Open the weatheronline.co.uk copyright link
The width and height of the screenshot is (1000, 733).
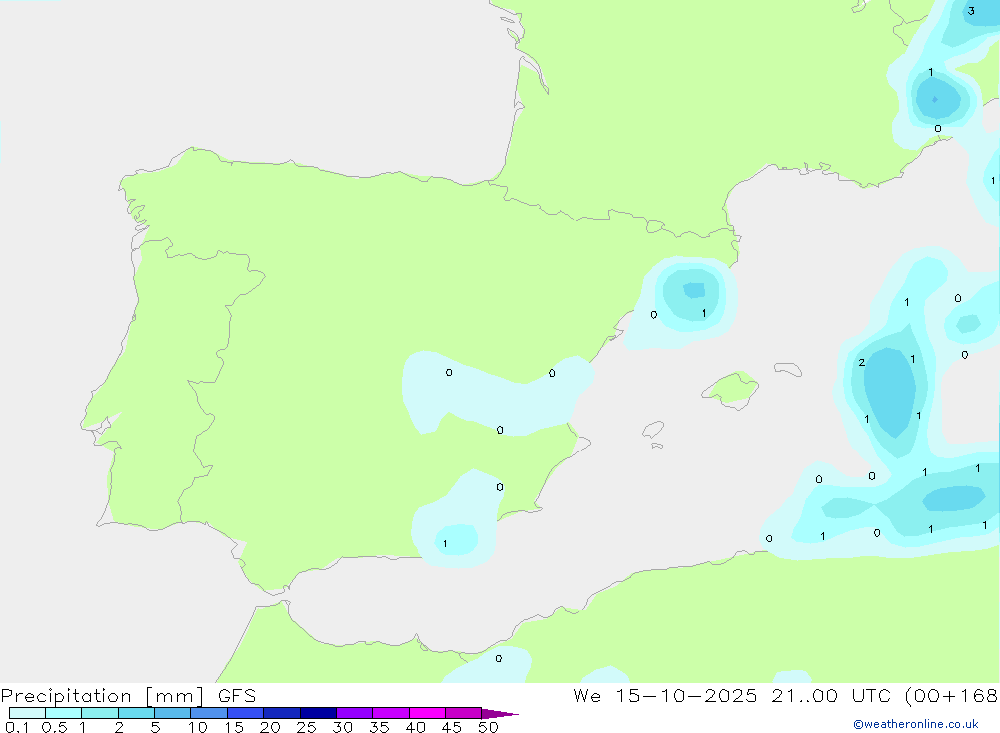point(916,724)
